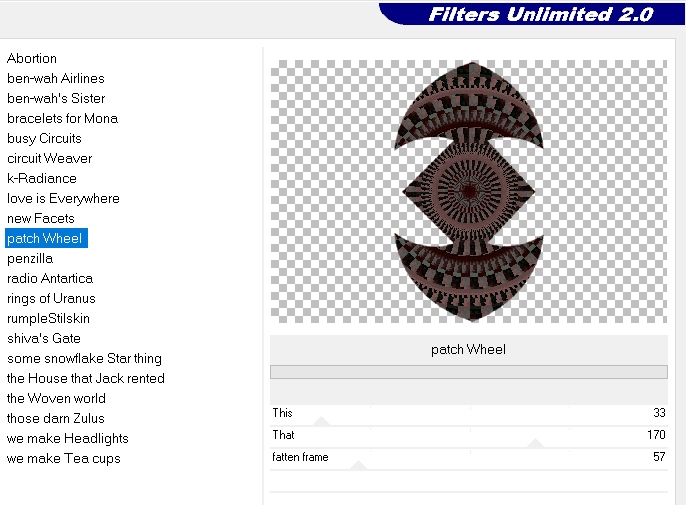Select shiva's Gate filter
This screenshot has width=686, height=505.
point(44,338)
